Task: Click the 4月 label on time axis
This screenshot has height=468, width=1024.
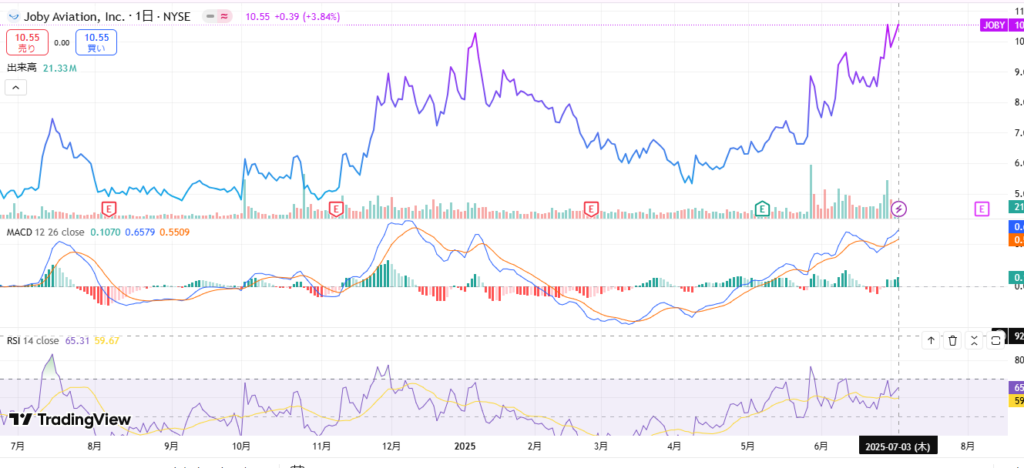Action: (675, 446)
